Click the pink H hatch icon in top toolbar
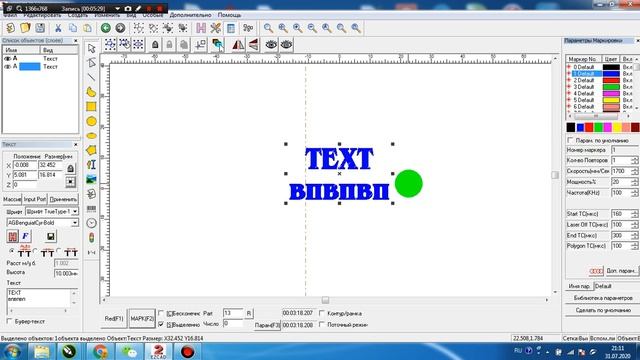The image size is (640, 360). 201,28
